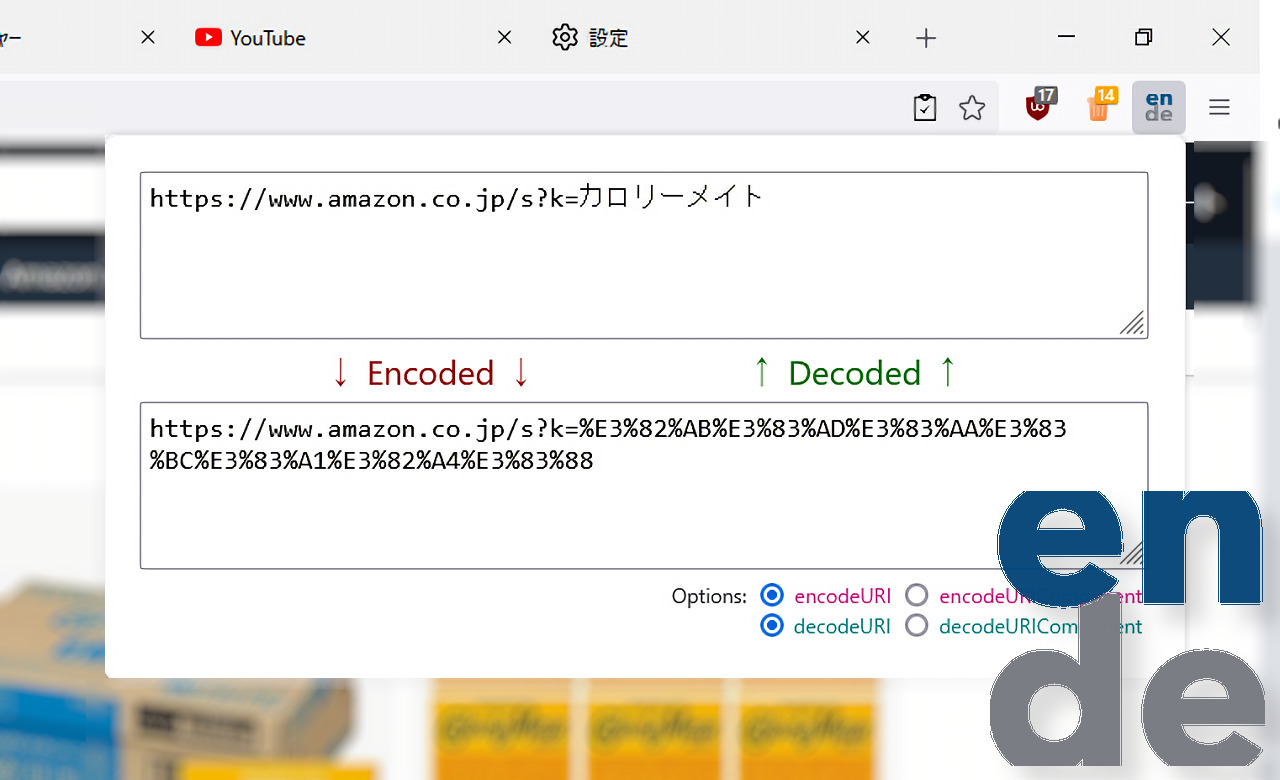The height and width of the screenshot is (780, 1280).
Task: Grab the resize handle of decoded text area
Action: tap(1132, 323)
